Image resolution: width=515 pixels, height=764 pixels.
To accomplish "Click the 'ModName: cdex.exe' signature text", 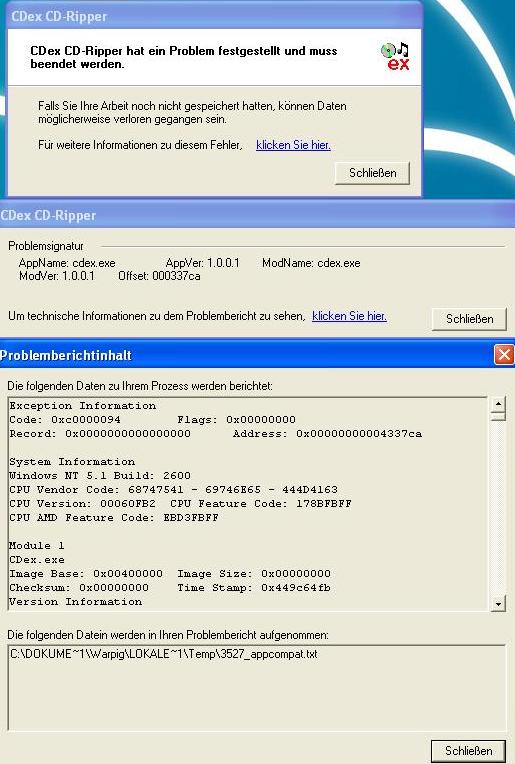I will [x=311, y=263].
